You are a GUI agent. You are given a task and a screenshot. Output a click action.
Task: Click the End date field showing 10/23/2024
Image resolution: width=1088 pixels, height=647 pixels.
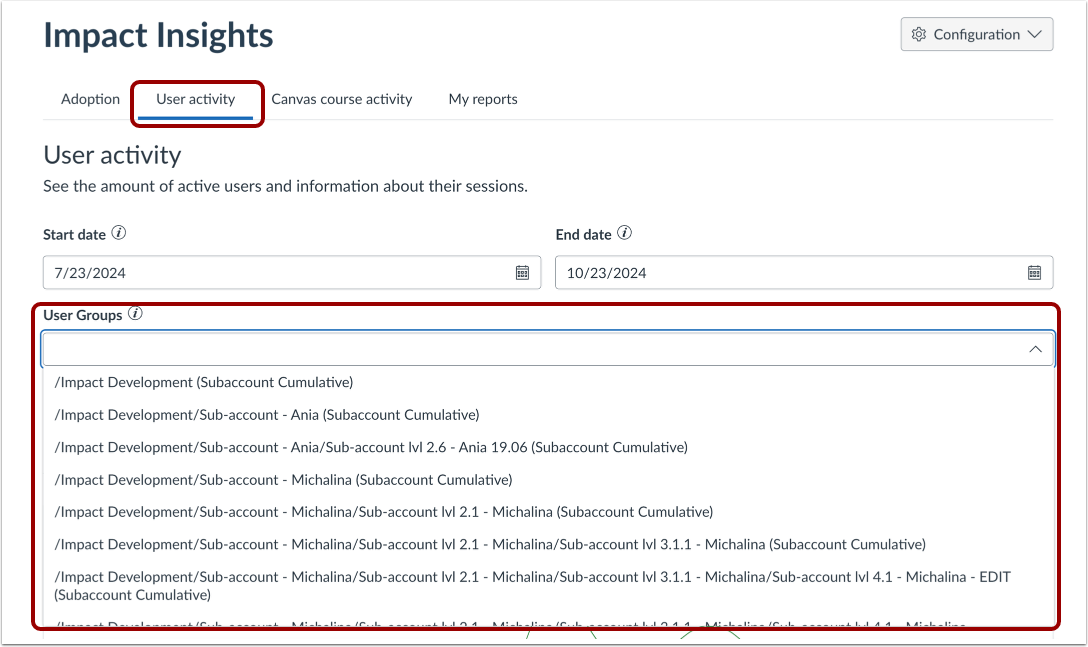pyautogui.click(x=804, y=273)
